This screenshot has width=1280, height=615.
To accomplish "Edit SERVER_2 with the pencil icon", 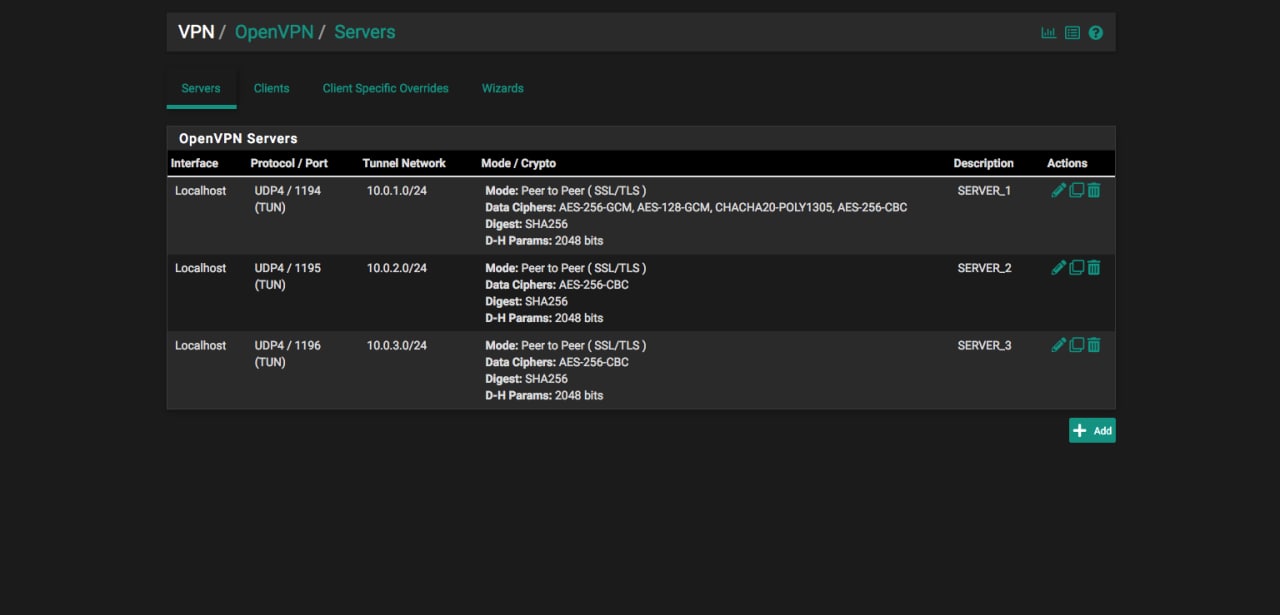I will click(1059, 267).
